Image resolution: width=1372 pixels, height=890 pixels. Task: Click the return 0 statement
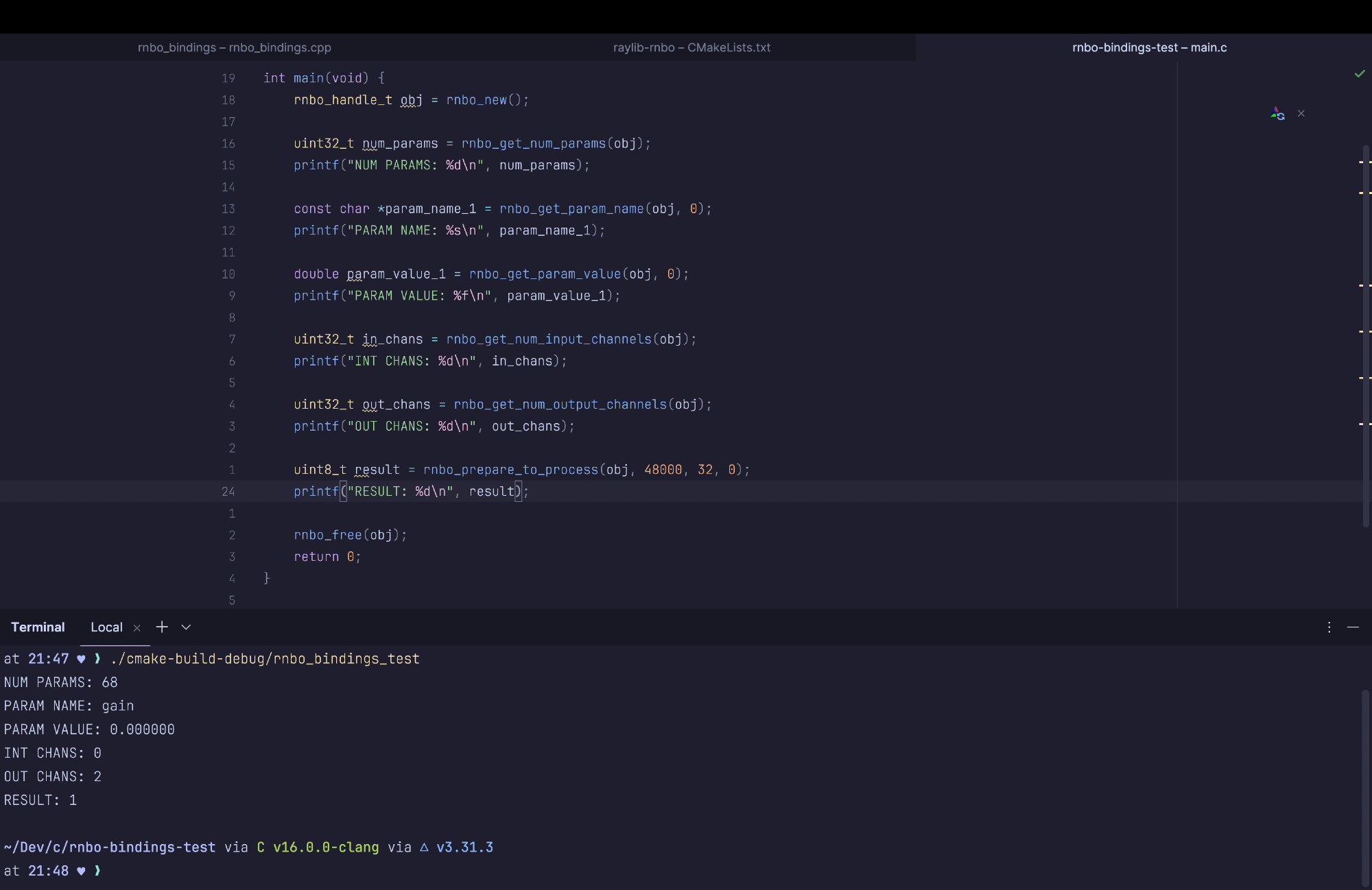click(x=327, y=557)
